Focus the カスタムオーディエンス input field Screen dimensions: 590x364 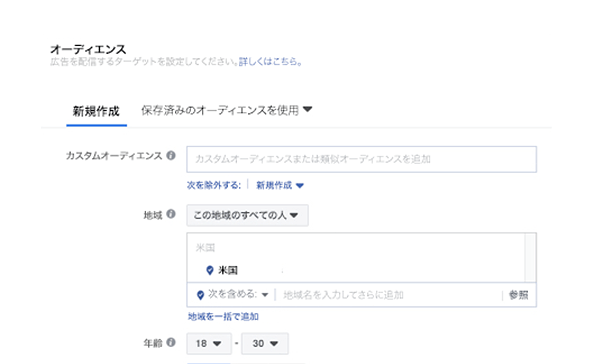click(362, 159)
